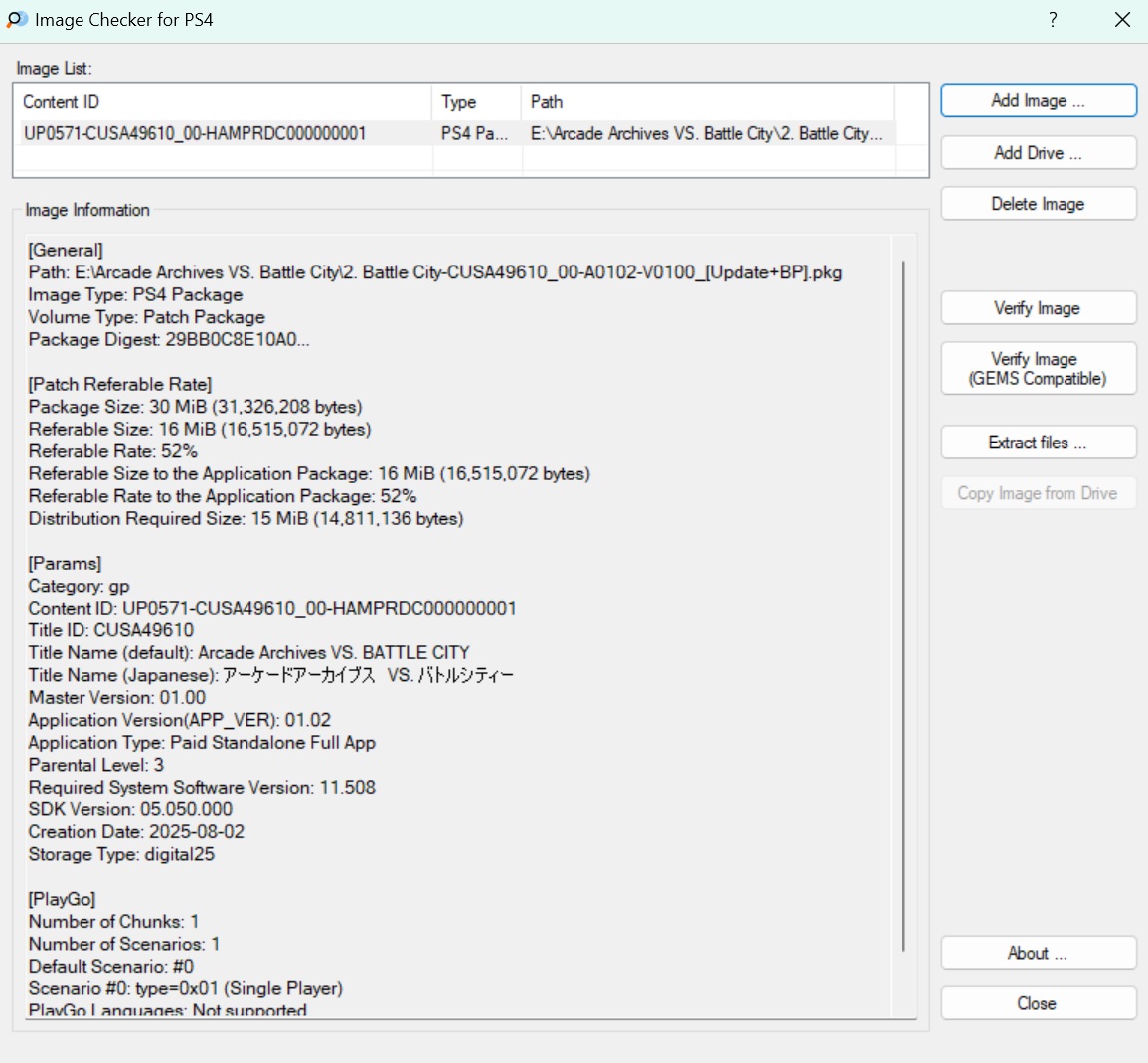The image size is (1148, 1063).
Task: Open the About dialog
Action: pyautogui.click(x=1038, y=953)
